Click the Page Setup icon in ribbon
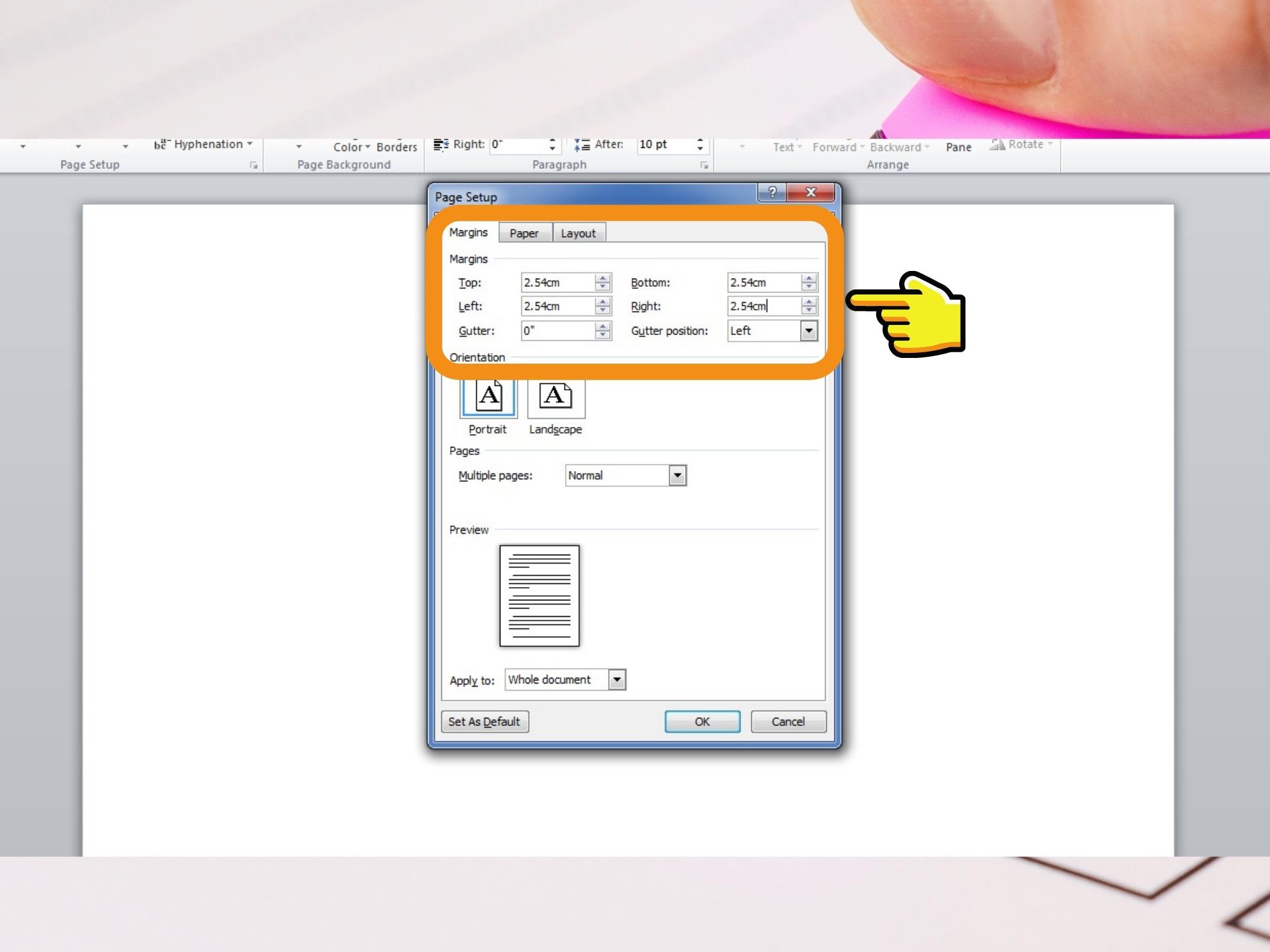 [257, 165]
